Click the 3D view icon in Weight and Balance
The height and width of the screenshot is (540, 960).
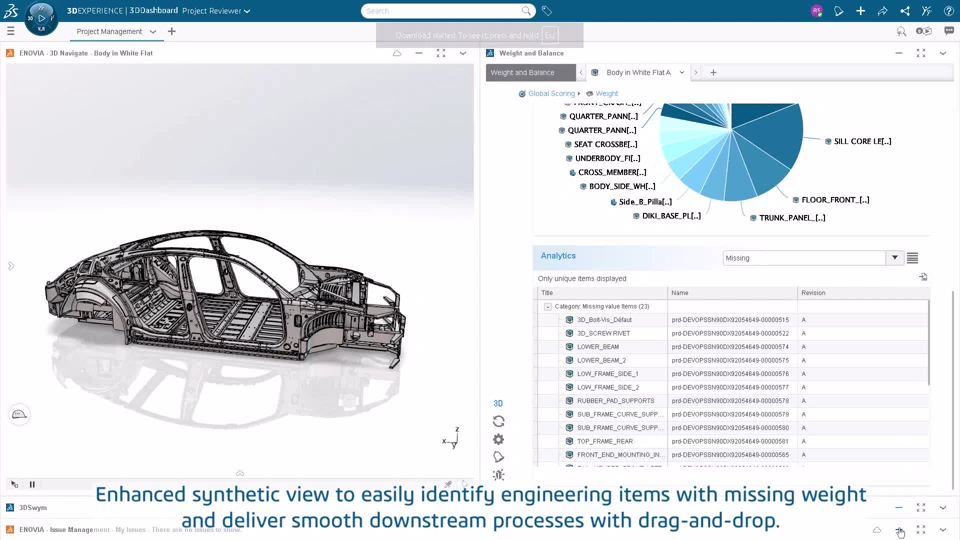tap(498, 403)
